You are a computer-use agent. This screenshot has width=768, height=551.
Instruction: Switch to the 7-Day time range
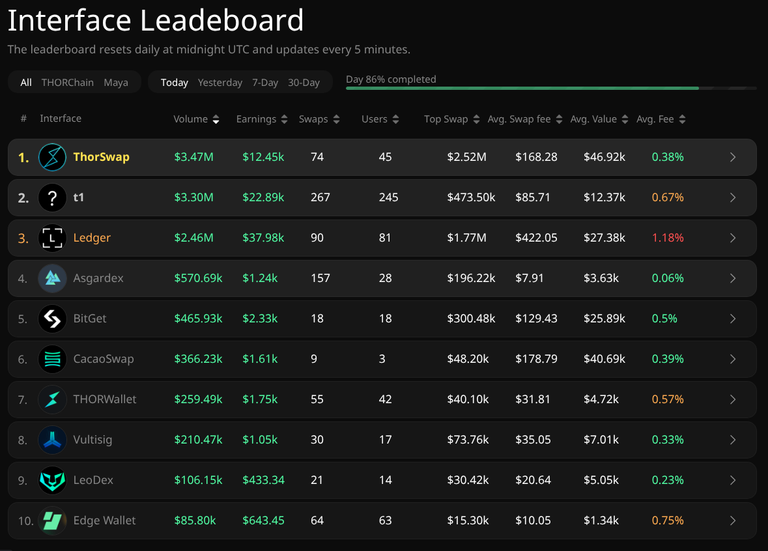265,83
